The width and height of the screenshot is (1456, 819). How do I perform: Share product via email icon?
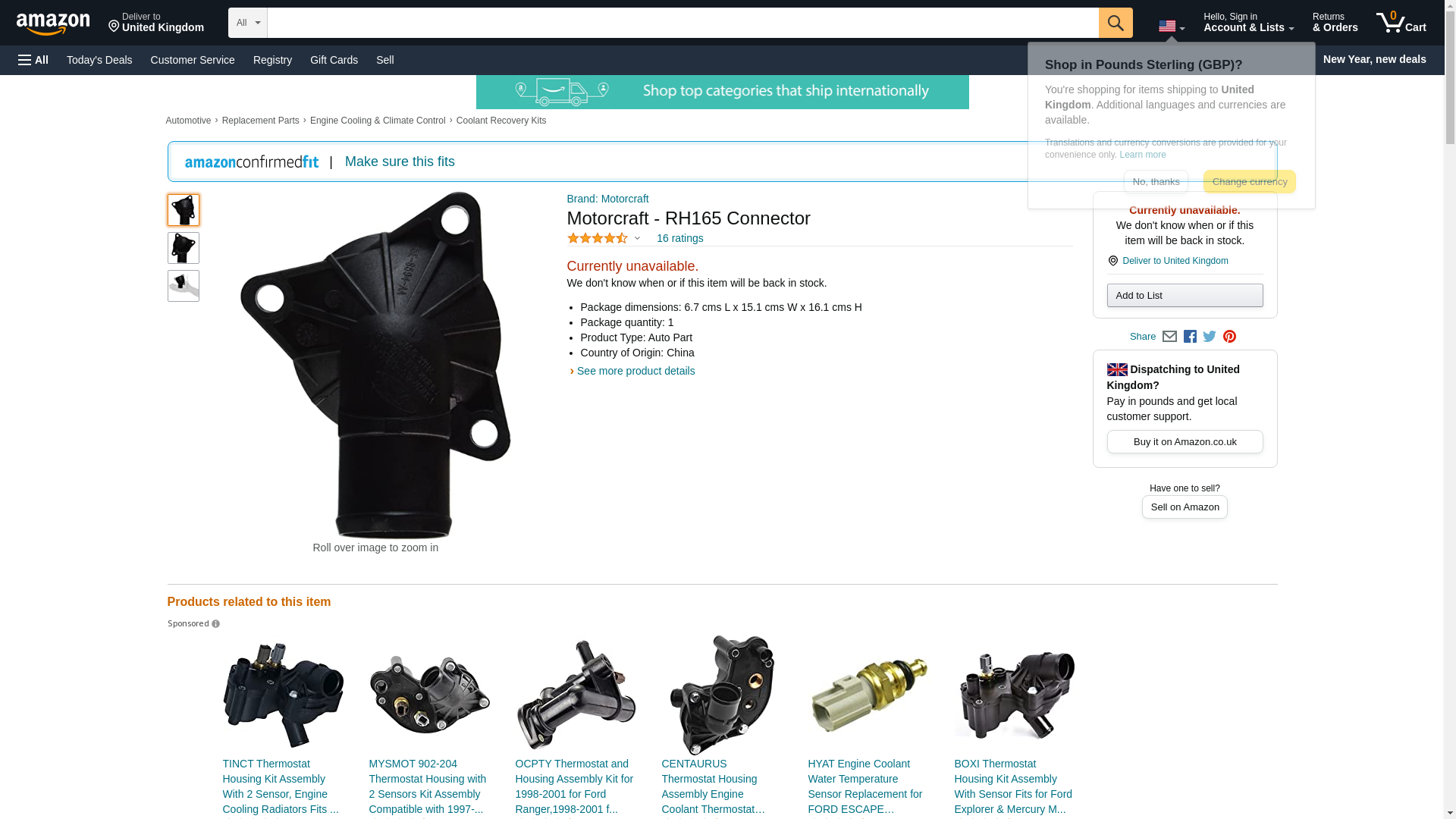(1169, 337)
